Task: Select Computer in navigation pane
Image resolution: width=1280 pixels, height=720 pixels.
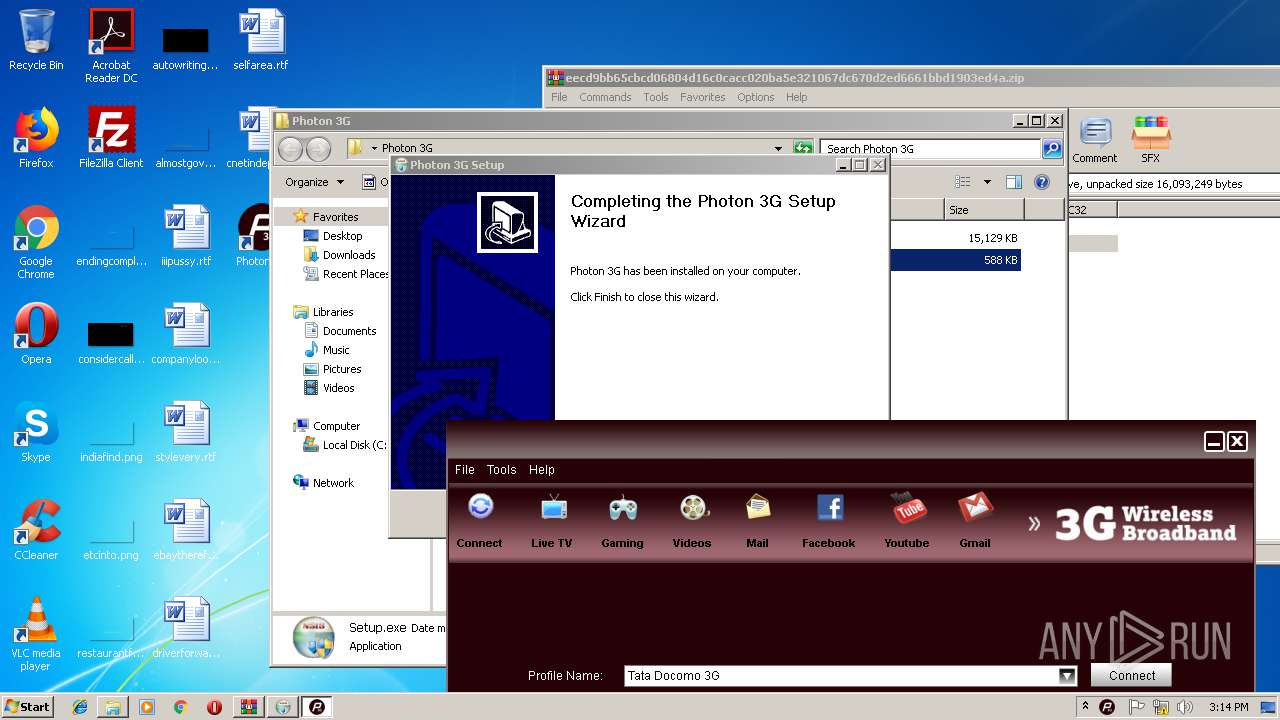Action: pyautogui.click(x=336, y=426)
